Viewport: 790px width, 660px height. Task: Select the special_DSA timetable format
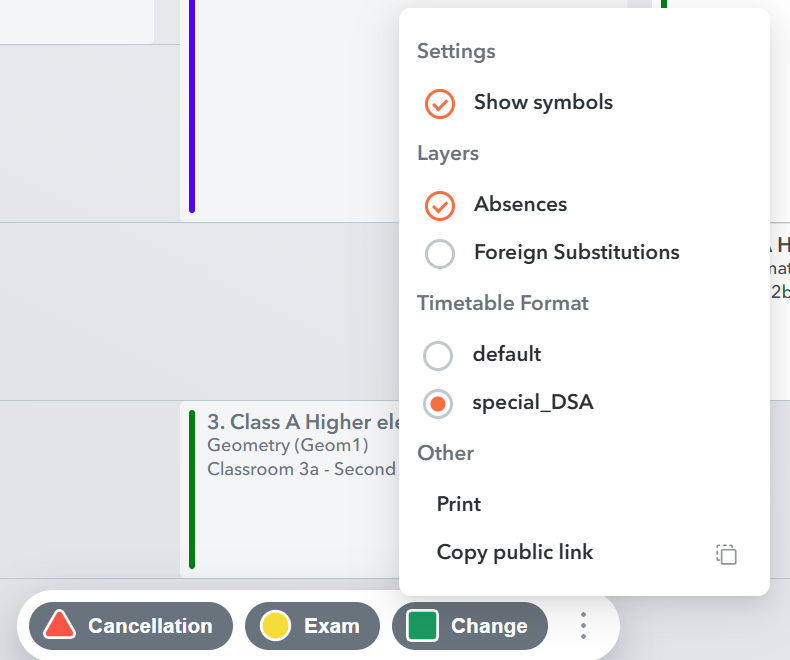point(439,403)
